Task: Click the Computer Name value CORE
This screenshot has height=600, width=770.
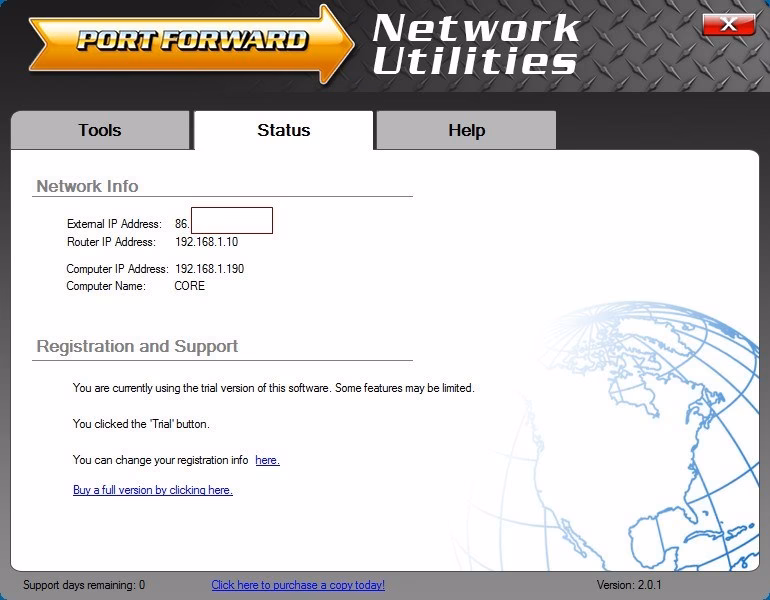Action: coord(190,286)
